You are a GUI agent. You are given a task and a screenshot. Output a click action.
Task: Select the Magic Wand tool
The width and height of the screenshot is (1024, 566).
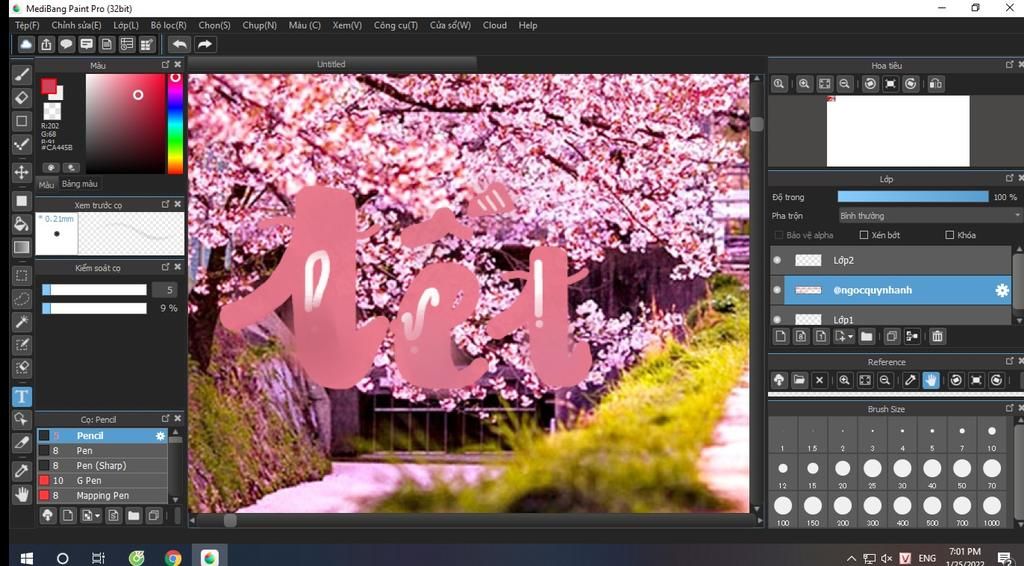(x=22, y=321)
